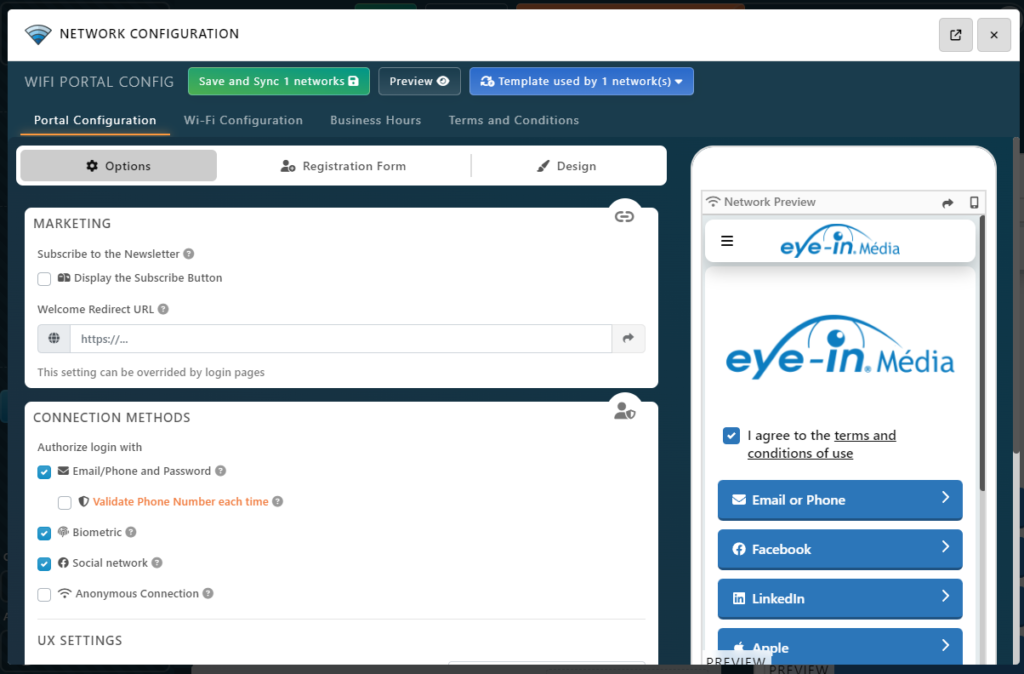Image resolution: width=1024 pixels, height=674 pixels.
Task: Show help for Anonymous Connection
Action: [x=208, y=593]
